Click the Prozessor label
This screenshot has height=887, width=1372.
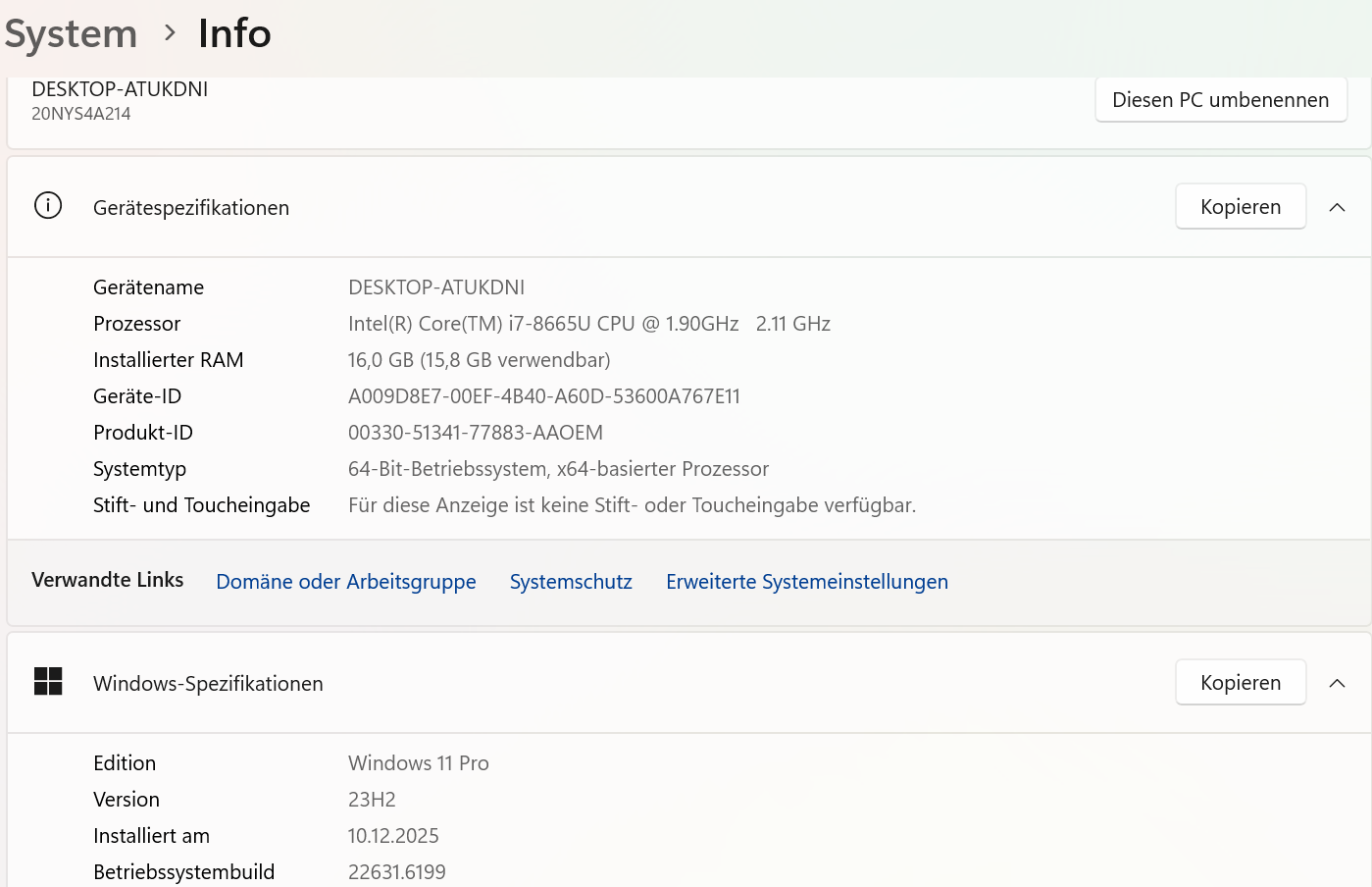137,324
